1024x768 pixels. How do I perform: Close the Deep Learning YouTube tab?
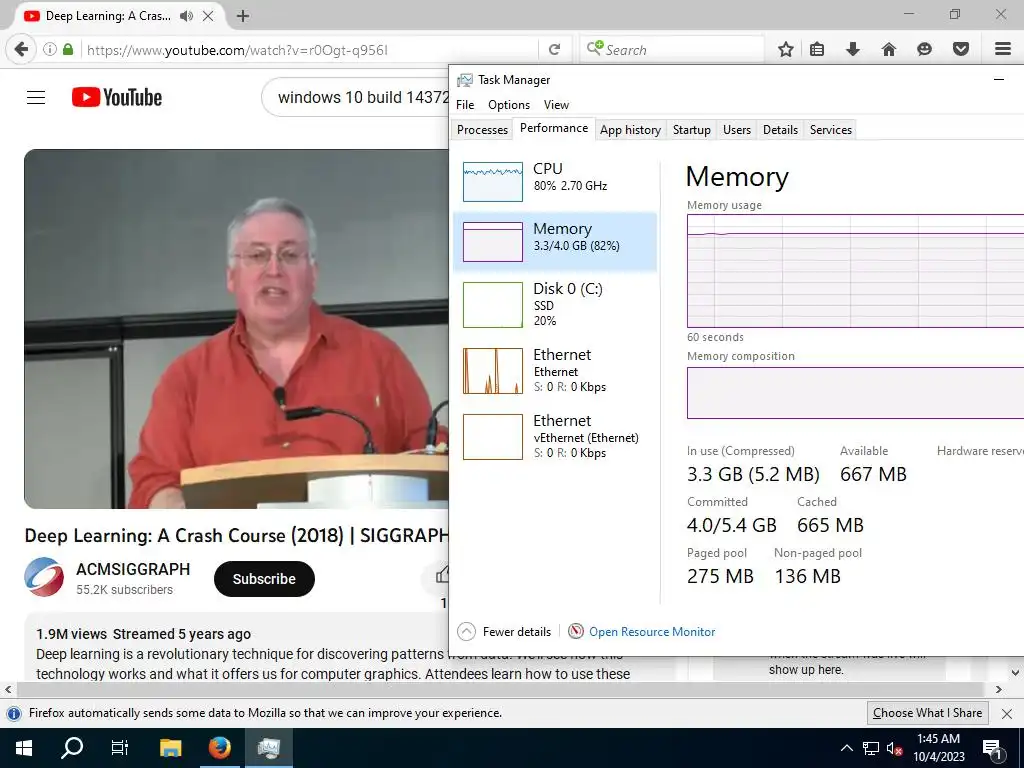coord(208,16)
